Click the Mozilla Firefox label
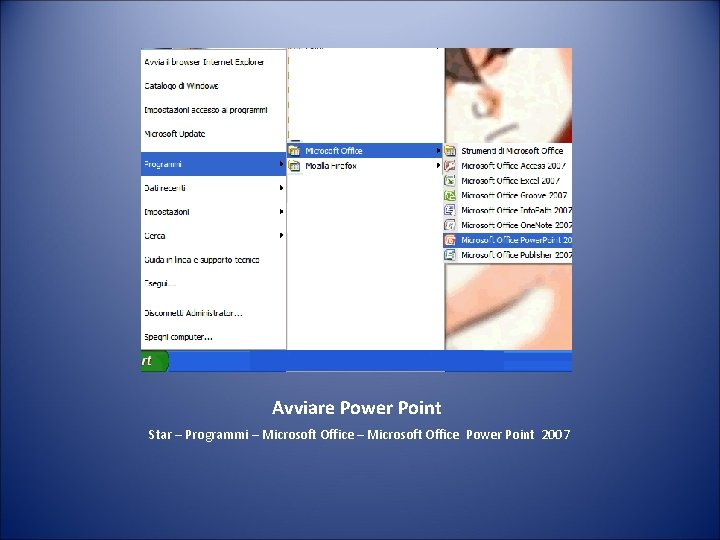This screenshot has width=720, height=540. (331, 166)
